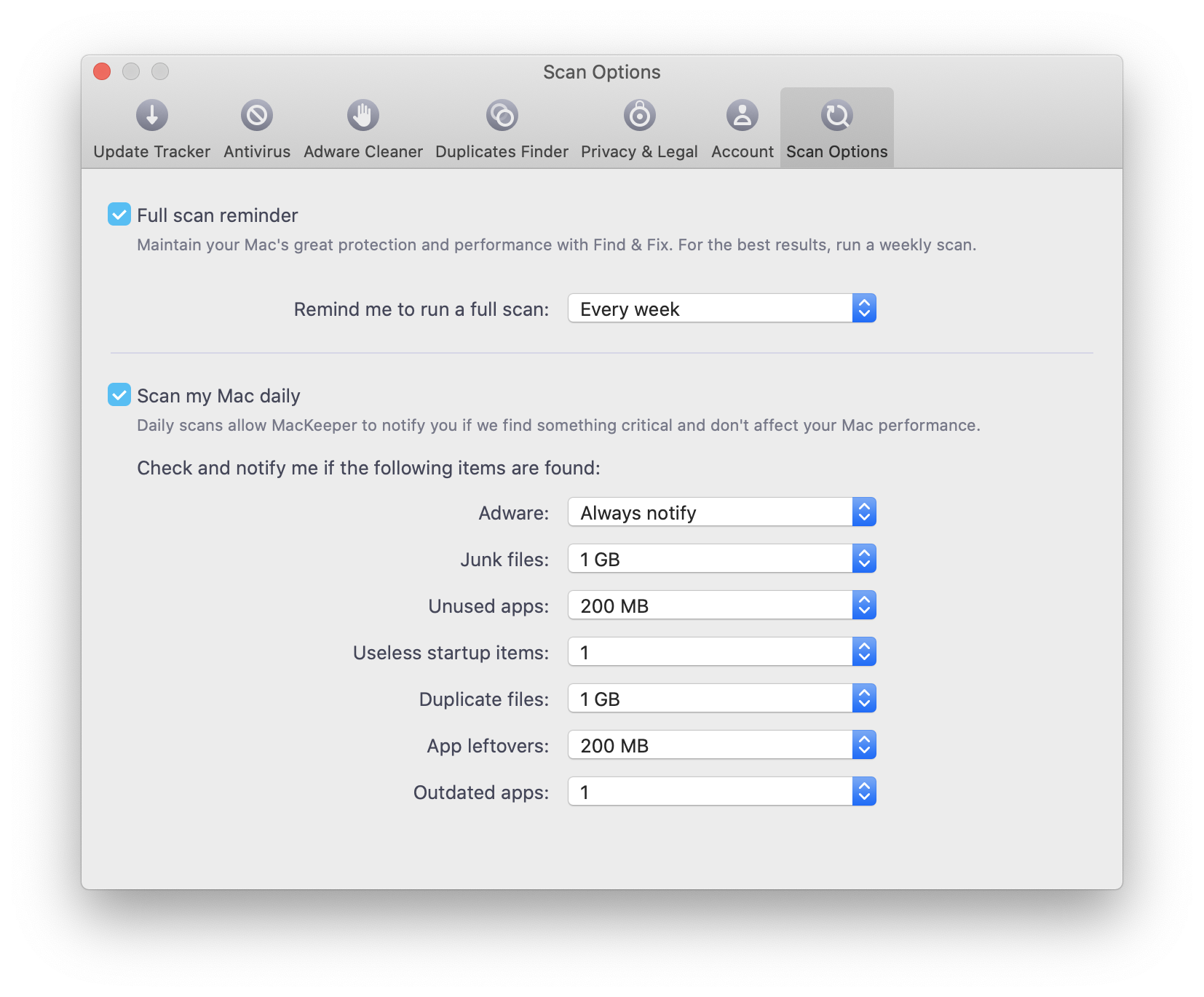Screen dimensions: 1204x997
Task: Click the 'Adware:' label
Action: 514,513
